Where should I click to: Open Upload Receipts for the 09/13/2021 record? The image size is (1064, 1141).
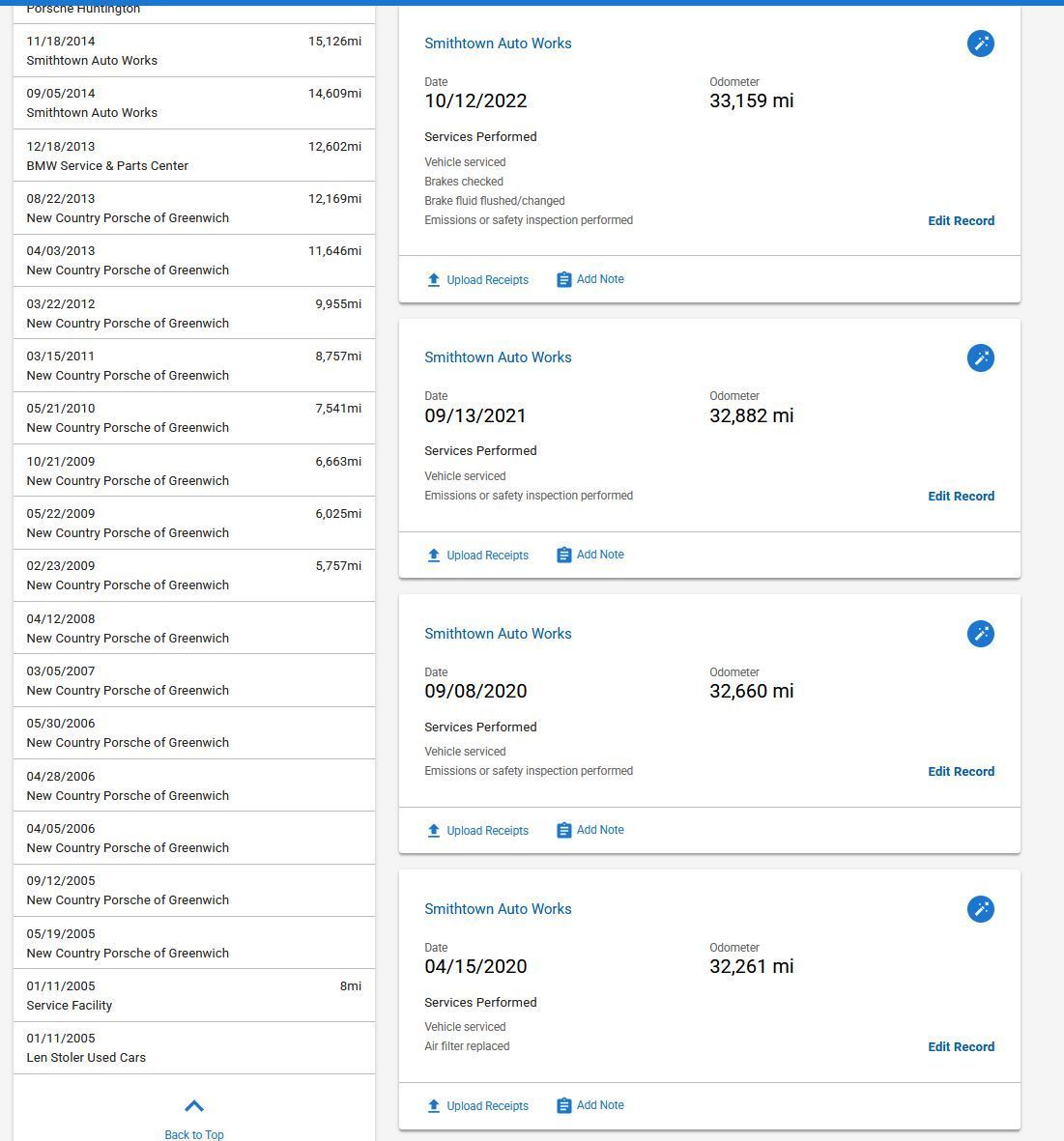tap(487, 556)
